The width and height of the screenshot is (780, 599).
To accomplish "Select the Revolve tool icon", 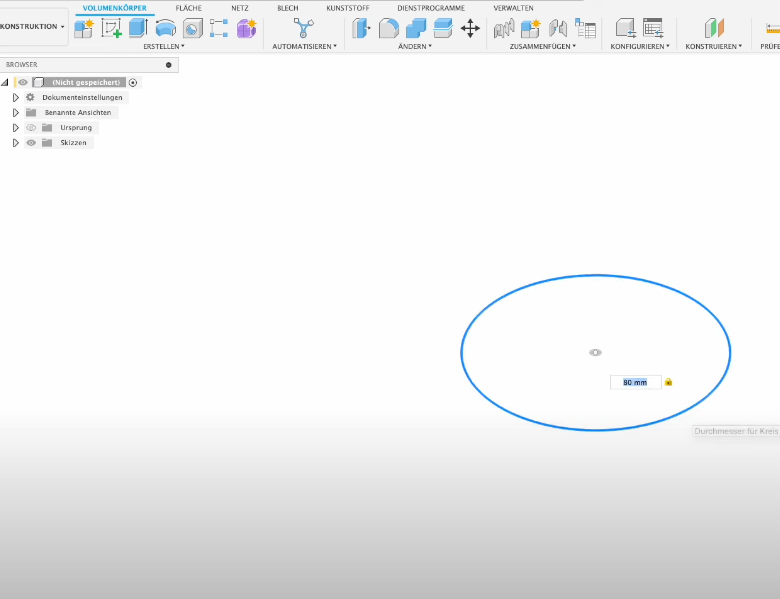I will 165,28.
